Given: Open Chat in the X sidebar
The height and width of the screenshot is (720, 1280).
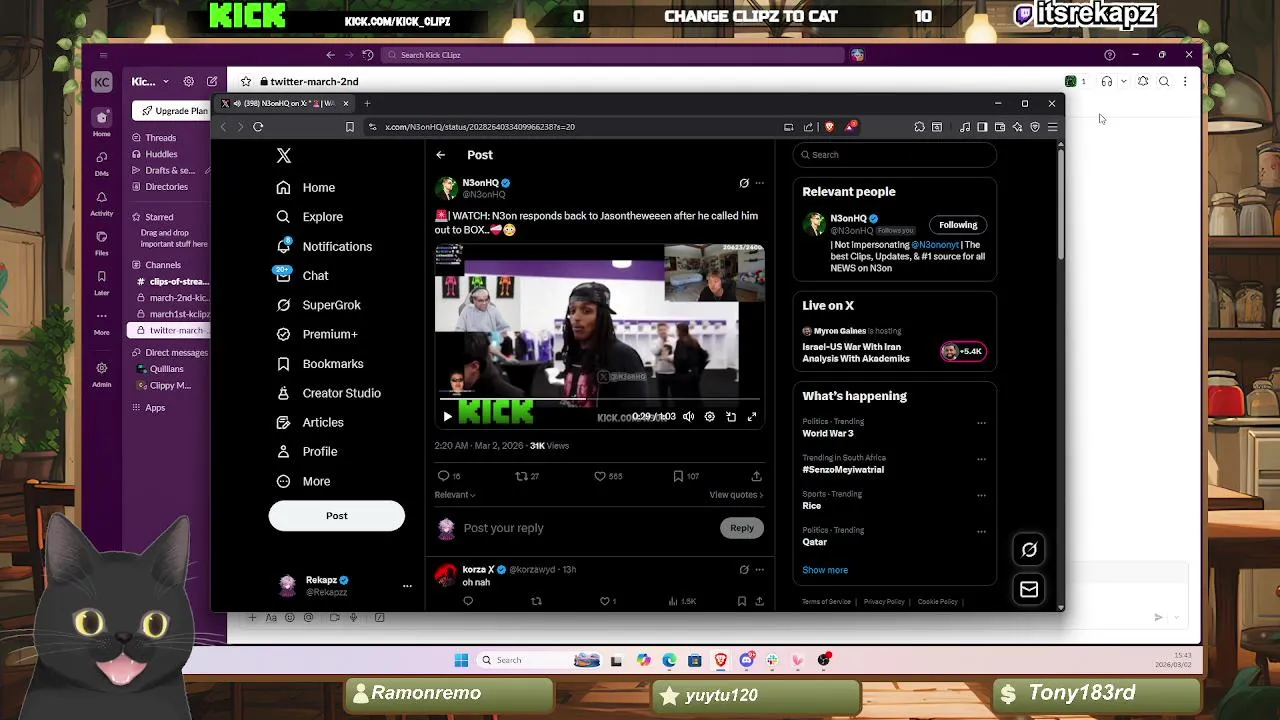Looking at the screenshot, I should [302, 275].
